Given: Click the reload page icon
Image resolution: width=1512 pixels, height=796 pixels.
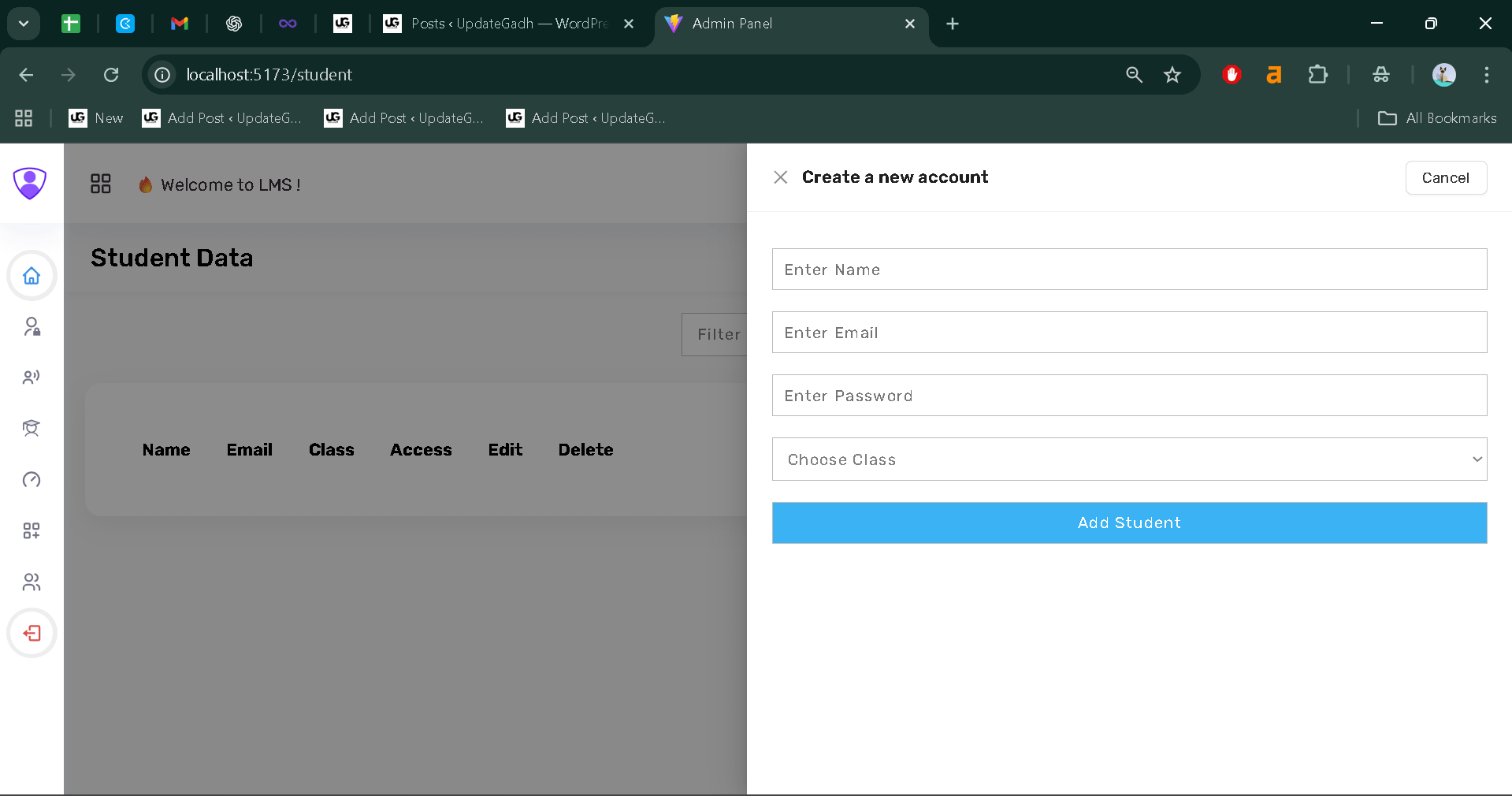Looking at the screenshot, I should coord(111,75).
